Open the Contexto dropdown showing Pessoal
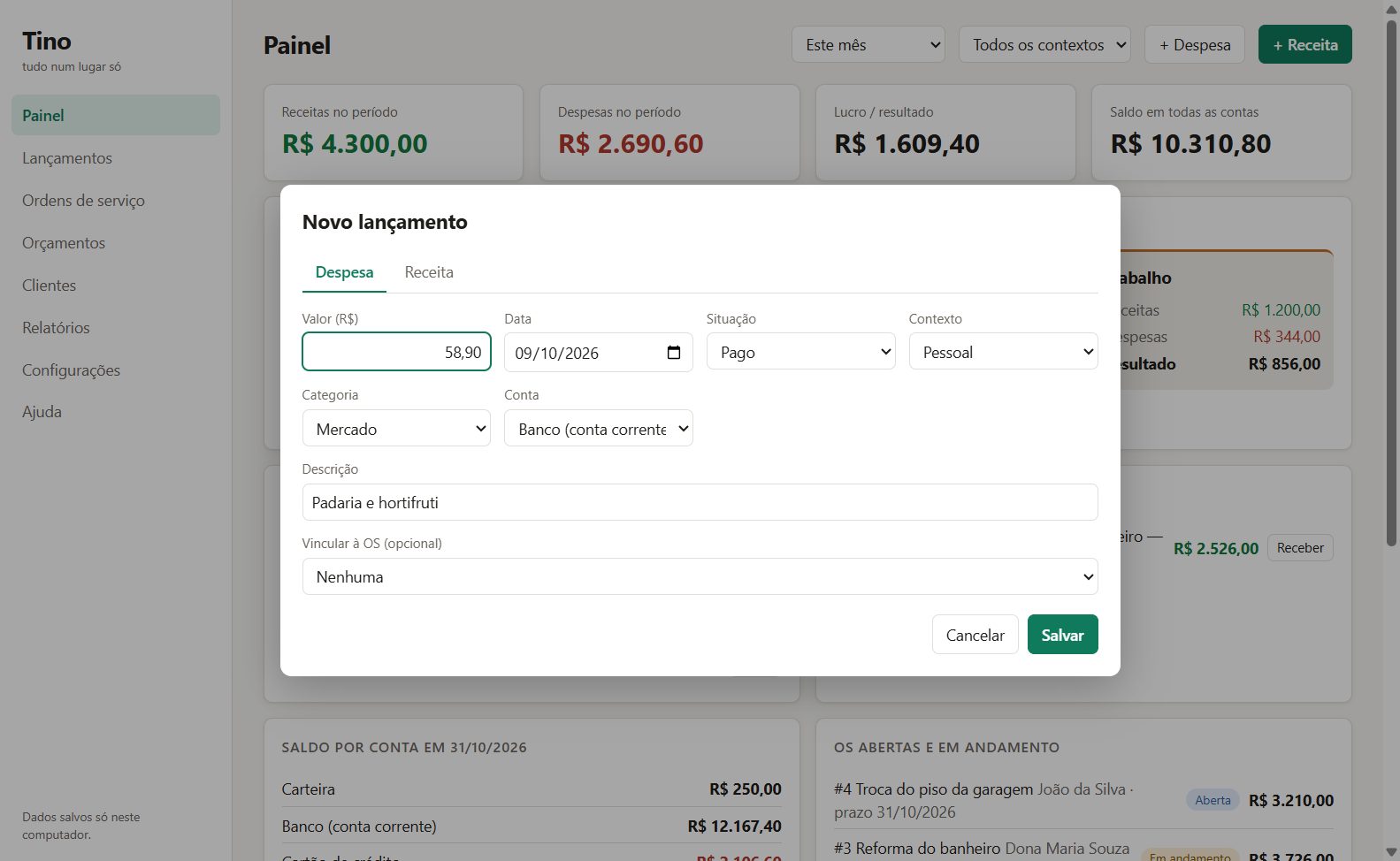 coord(1003,352)
